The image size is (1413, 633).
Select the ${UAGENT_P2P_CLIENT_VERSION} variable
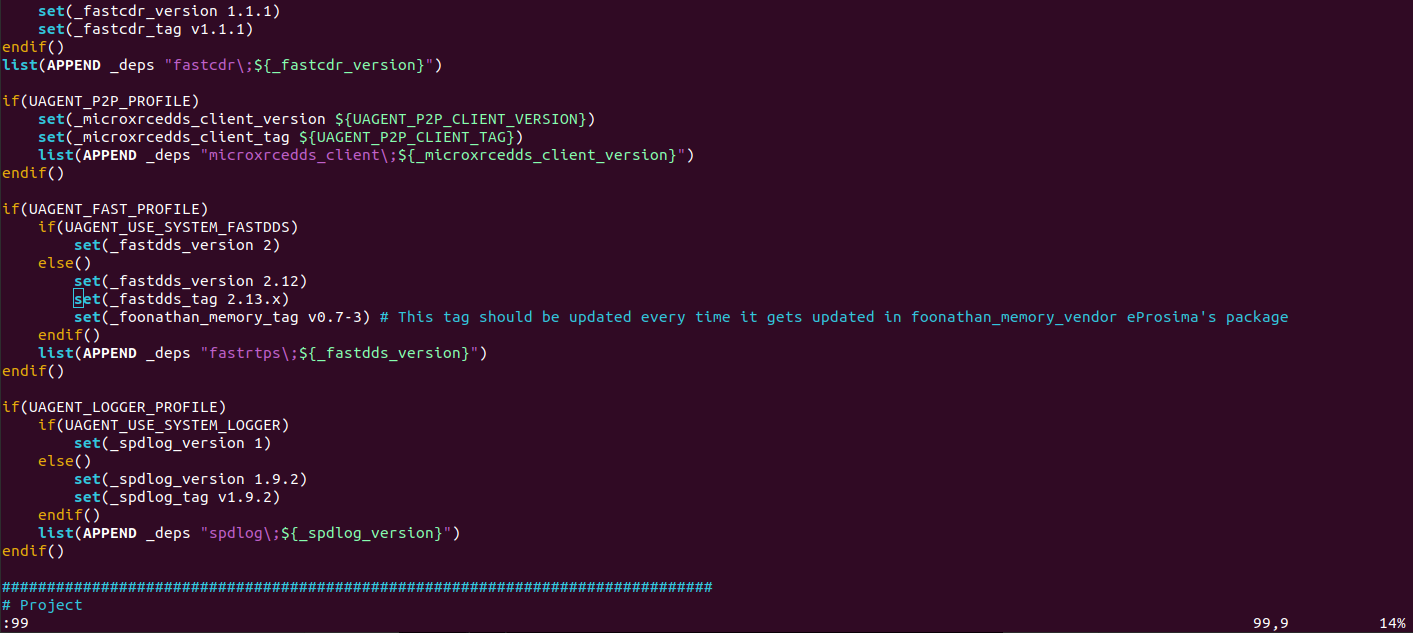pos(460,119)
